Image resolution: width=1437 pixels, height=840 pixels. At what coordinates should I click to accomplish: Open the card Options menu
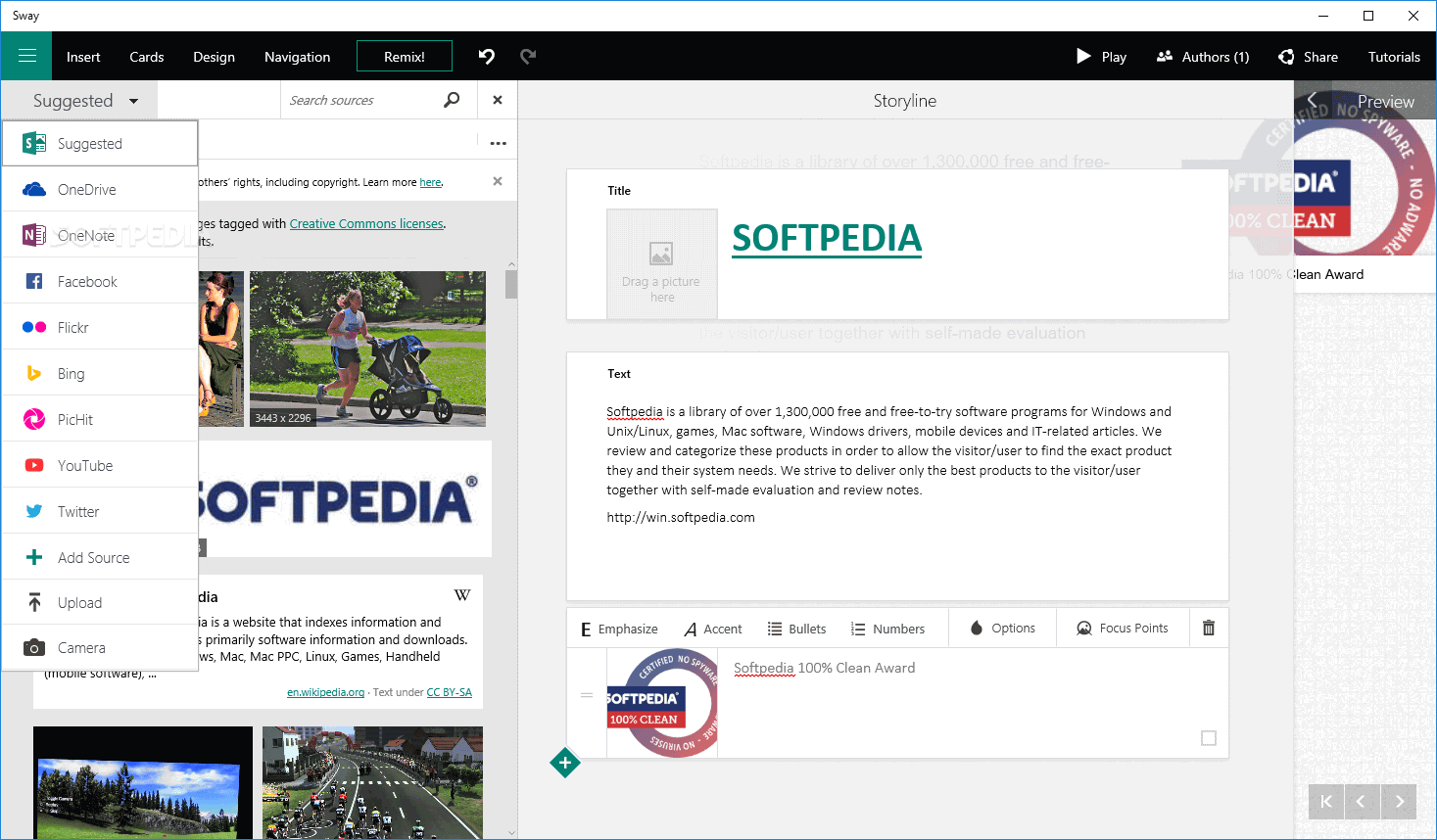(1002, 629)
